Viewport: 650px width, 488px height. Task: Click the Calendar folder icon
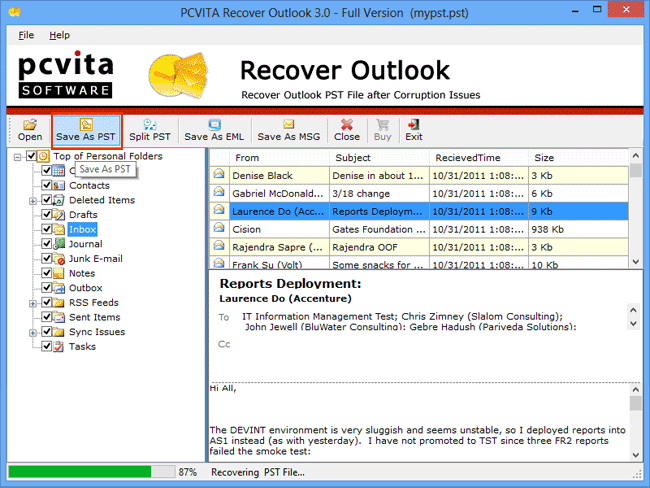[59, 170]
